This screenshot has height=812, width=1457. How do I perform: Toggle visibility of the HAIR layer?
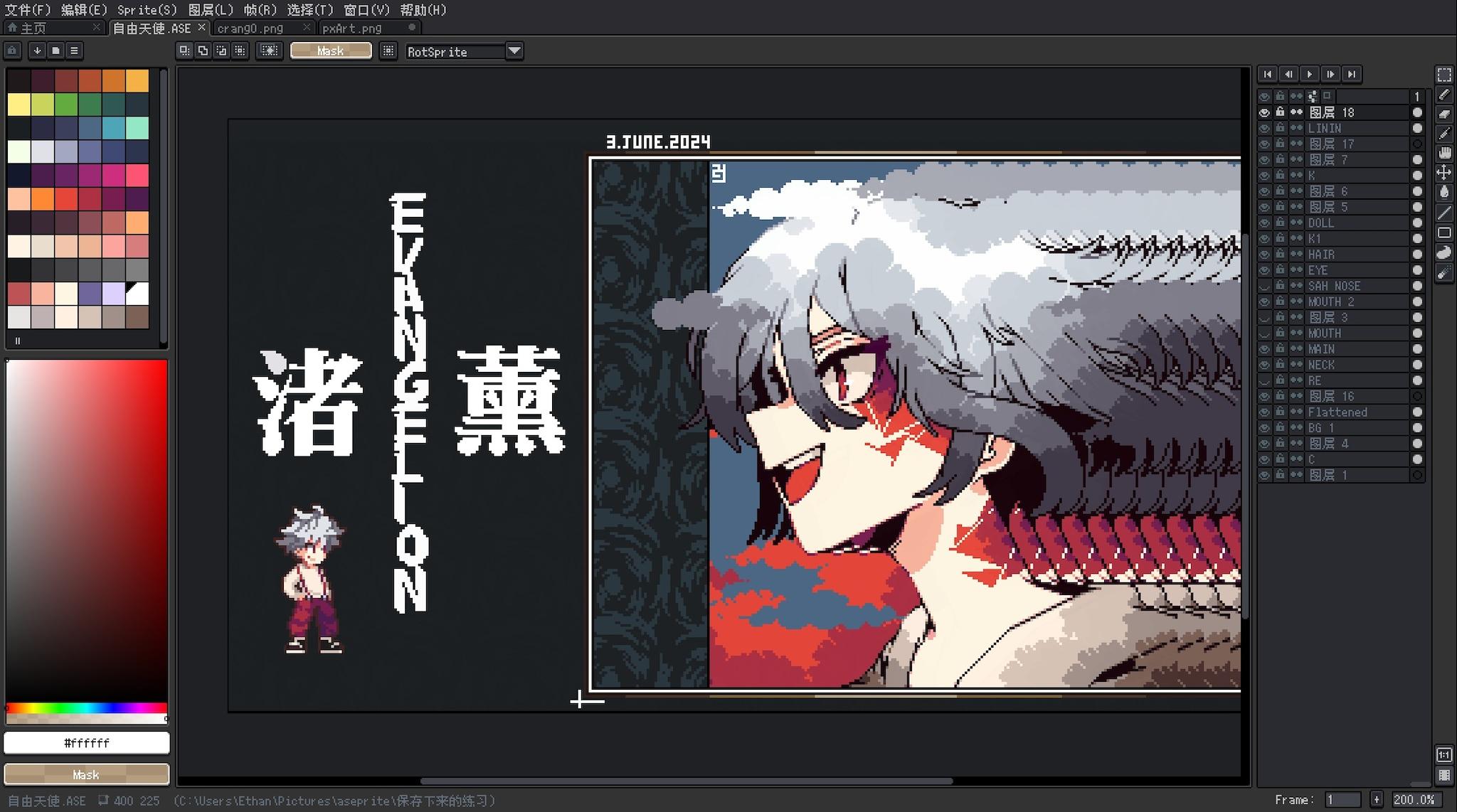coord(1264,254)
